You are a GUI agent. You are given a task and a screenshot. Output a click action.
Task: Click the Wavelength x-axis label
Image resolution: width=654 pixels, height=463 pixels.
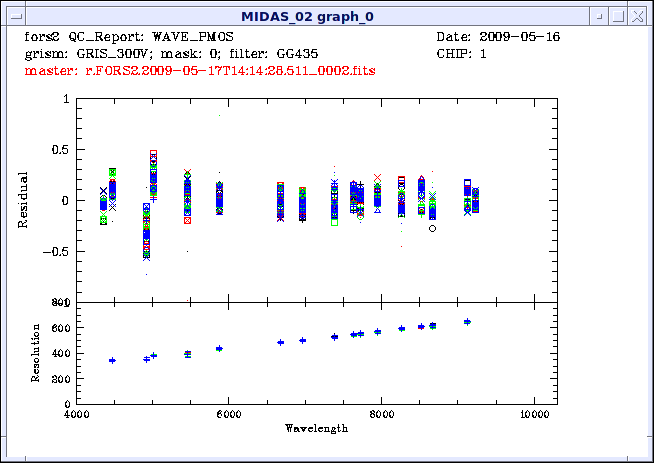point(305,428)
